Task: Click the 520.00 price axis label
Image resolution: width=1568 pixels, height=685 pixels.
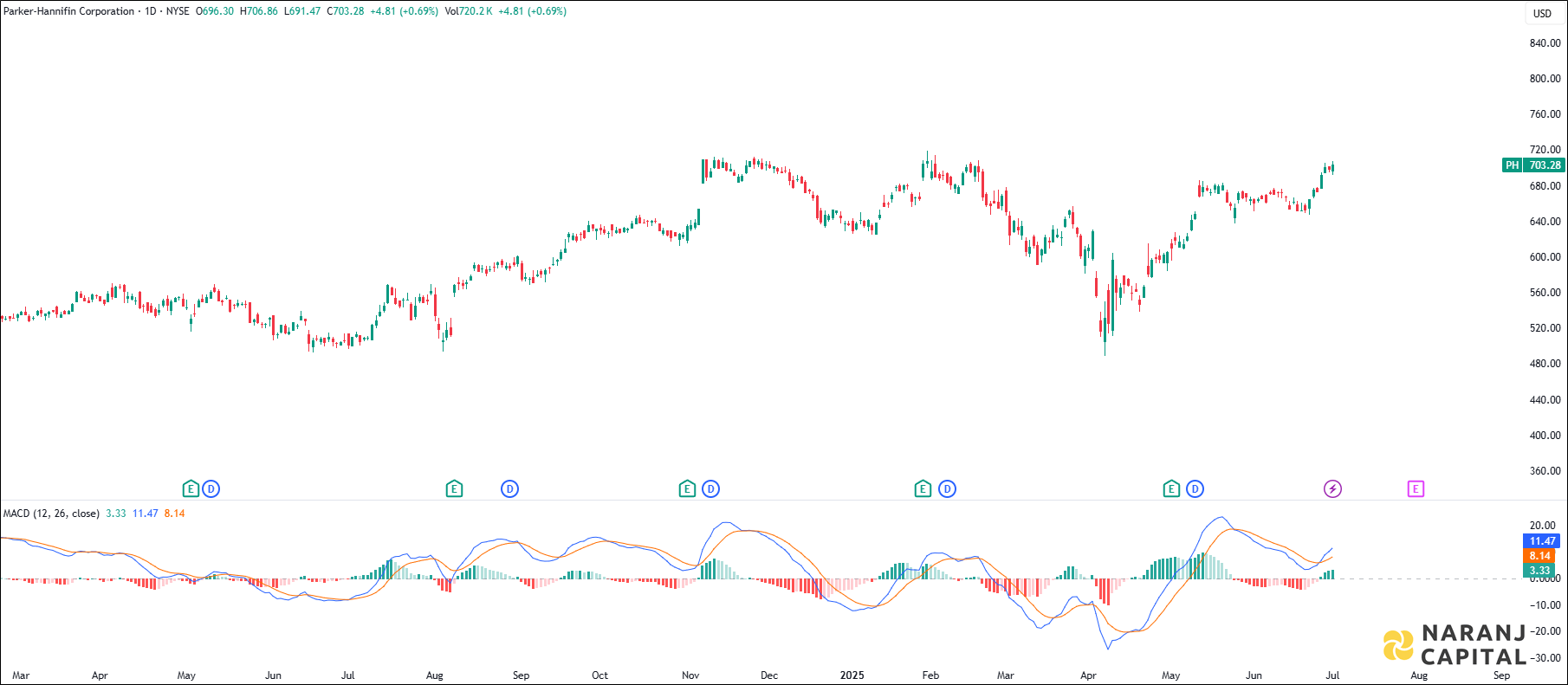Action: (x=1545, y=328)
